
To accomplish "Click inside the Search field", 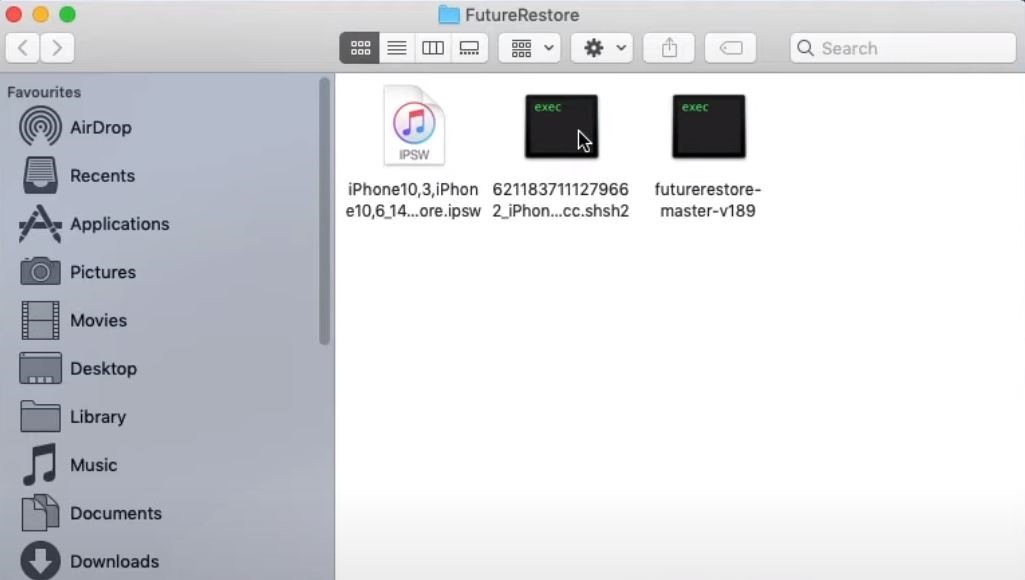I will click(900, 47).
